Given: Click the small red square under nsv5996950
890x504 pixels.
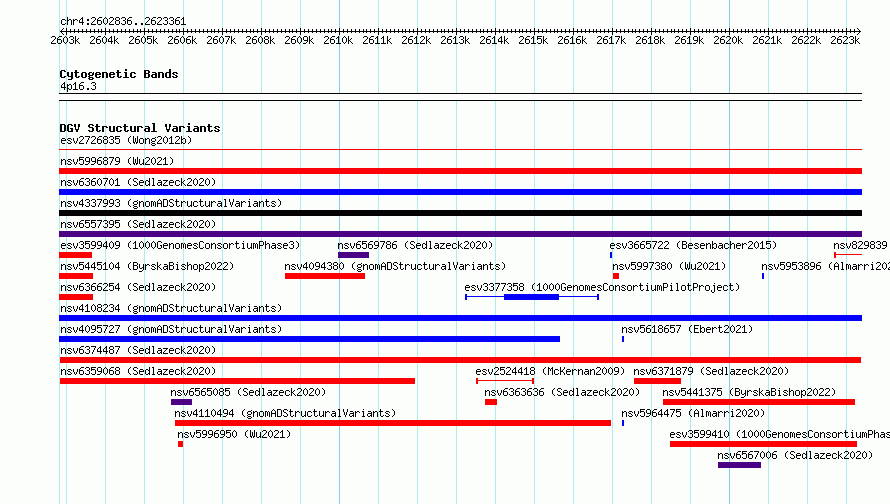Looking at the screenshot, I should 180,444.
